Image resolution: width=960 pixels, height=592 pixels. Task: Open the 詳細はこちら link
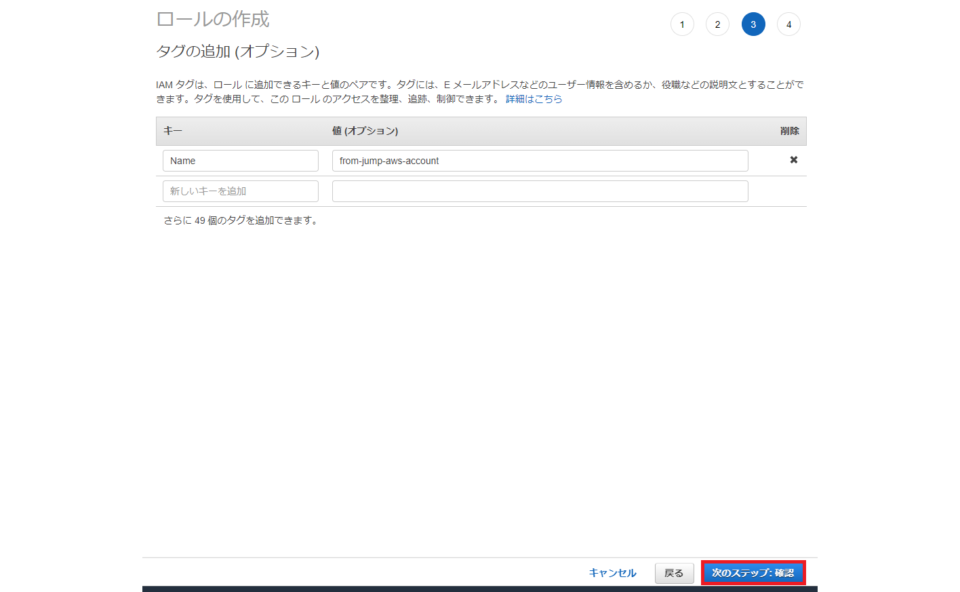(534, 99)
